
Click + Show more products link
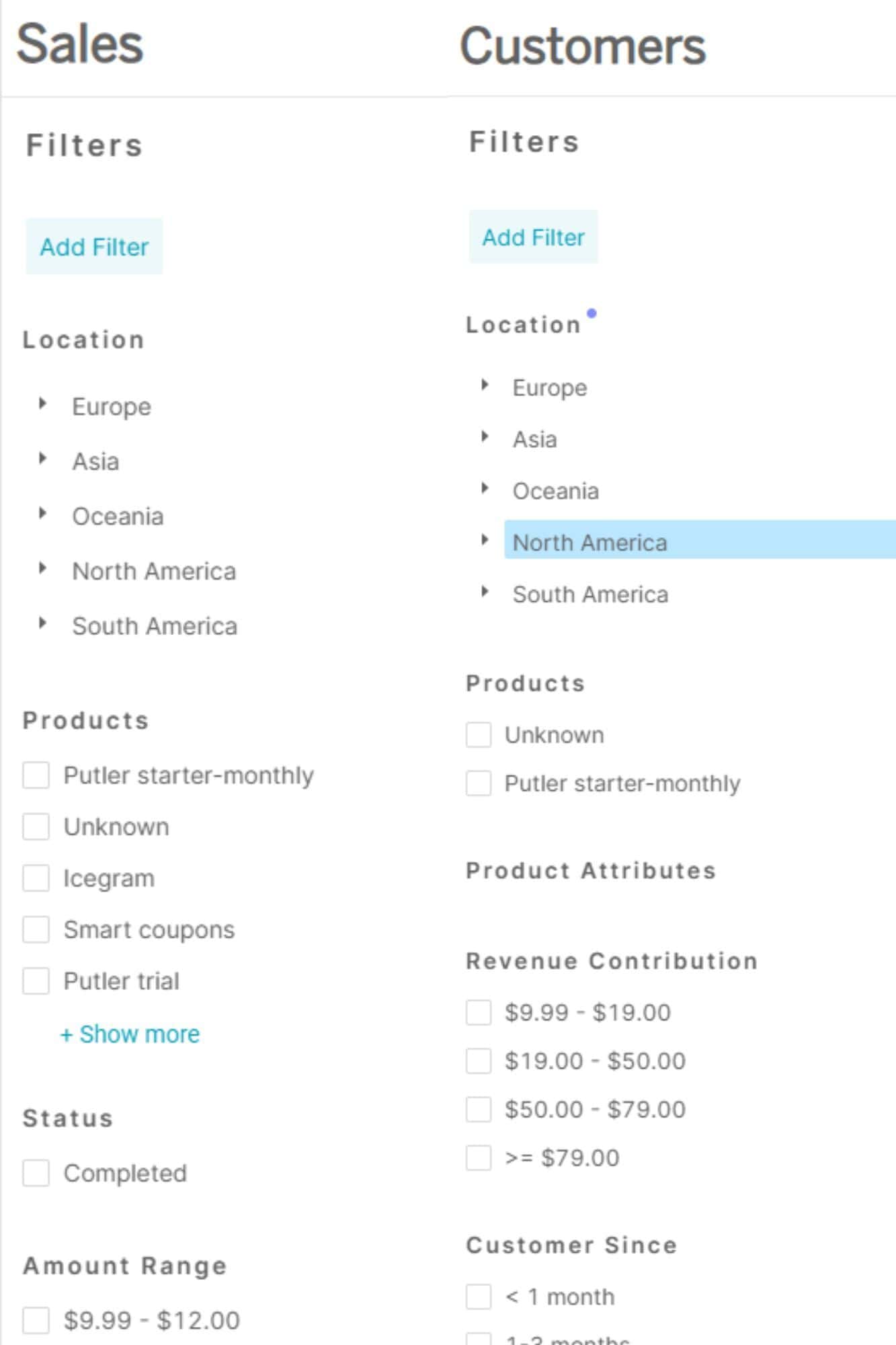(x=130, y=1034)
